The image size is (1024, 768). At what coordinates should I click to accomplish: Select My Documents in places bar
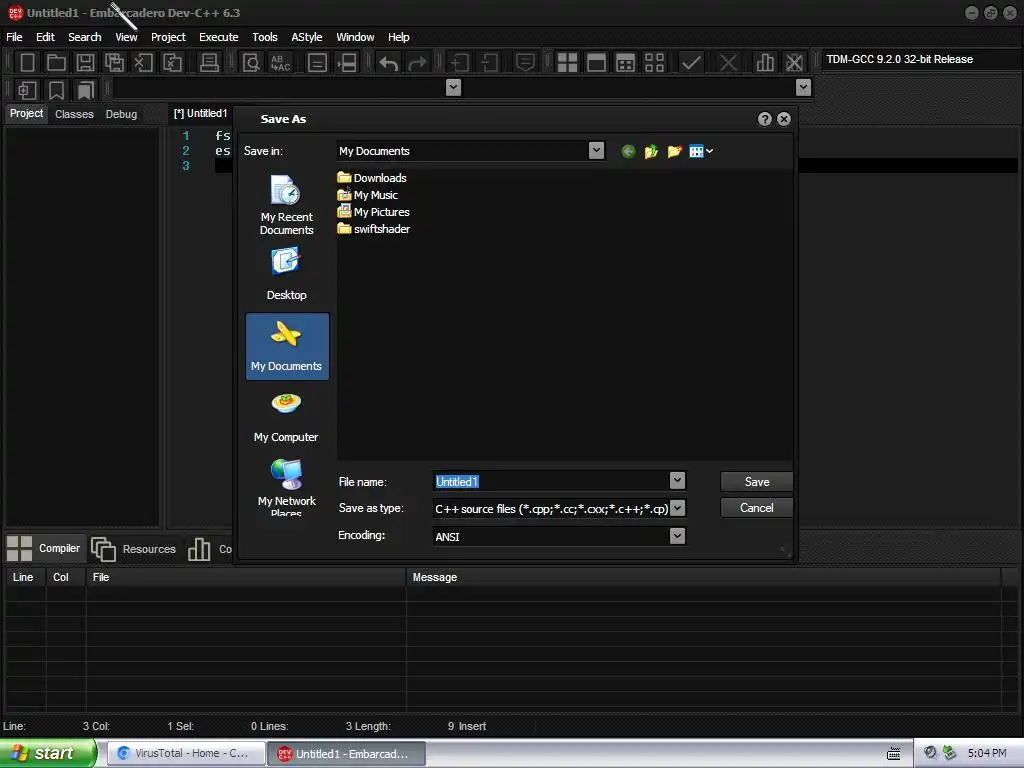(x=287, y=346)
